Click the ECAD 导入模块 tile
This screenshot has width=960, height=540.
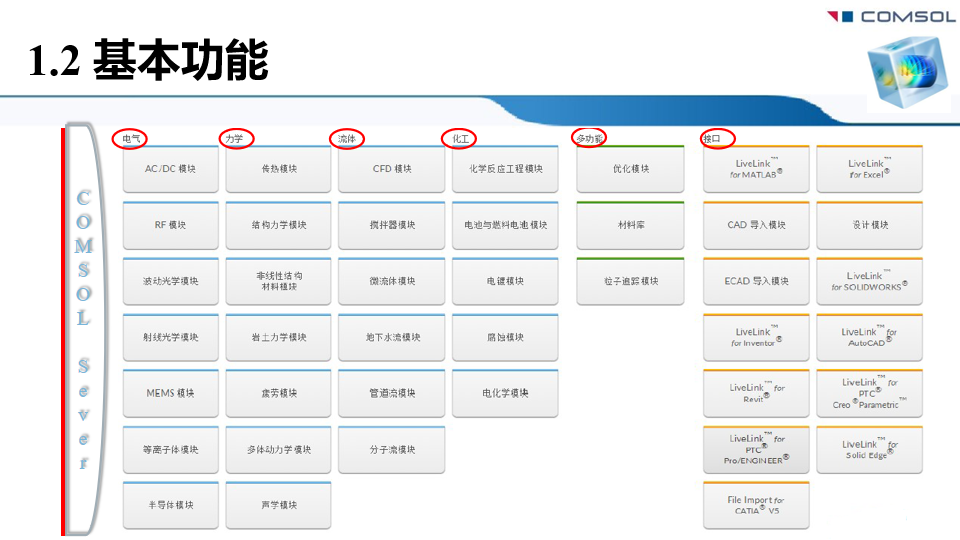pyautogui.click(x=756, y=282)
